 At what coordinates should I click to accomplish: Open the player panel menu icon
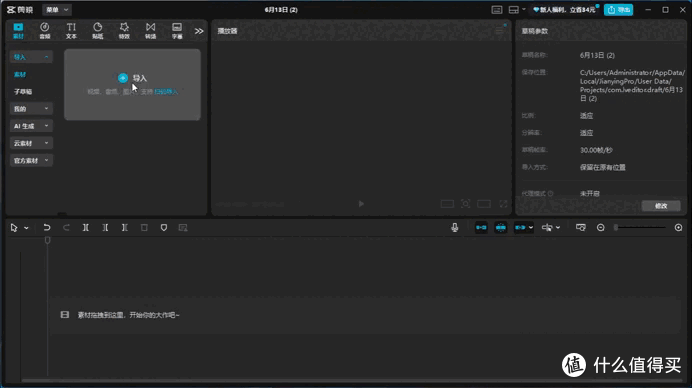click(x=499, y=31)
